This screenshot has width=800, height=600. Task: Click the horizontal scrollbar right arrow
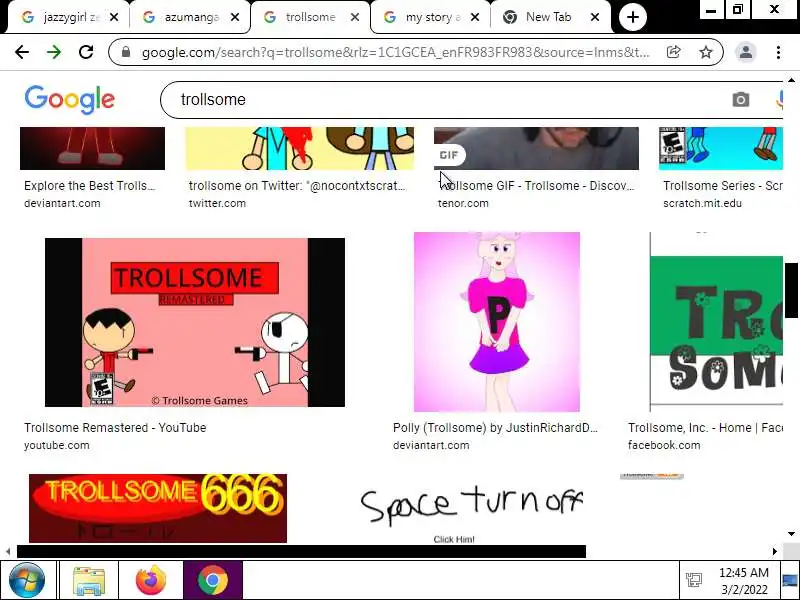pos(774,551)
